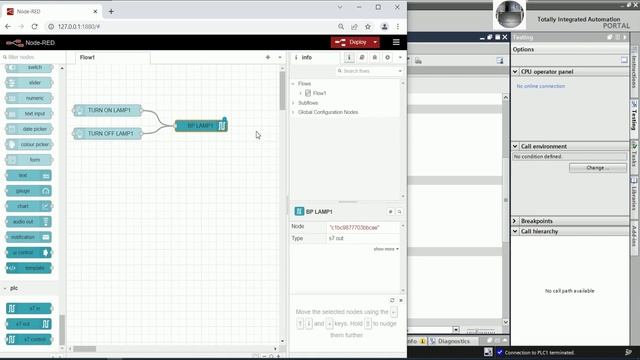Collapse Call environment section in TIA Portal
640x360 pixels.
pos(515,147)
